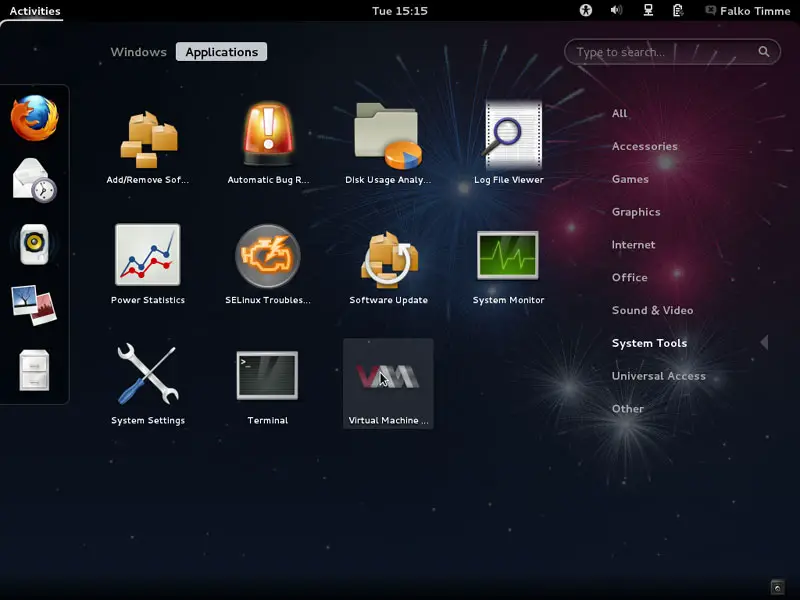The height and width of the screenshot is (600, 800).
Task: Launch Firefox from the dash
Action: pyautogui.click(x=34, y=118)
